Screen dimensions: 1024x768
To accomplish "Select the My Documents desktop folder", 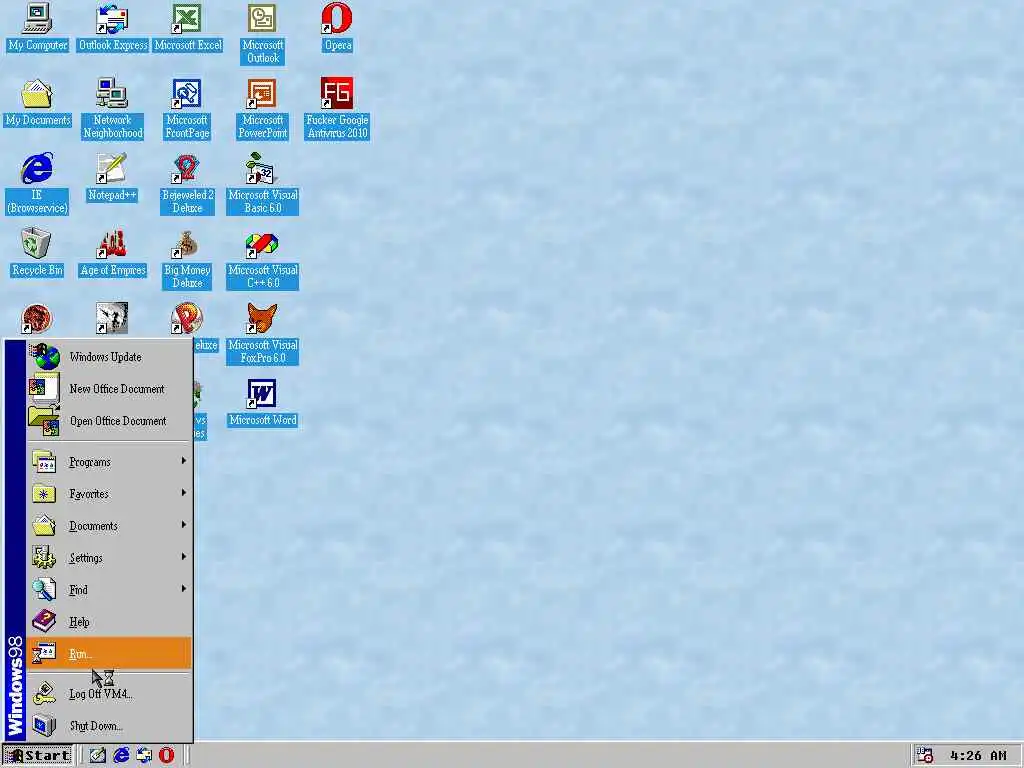I will [x=37, y=103].
